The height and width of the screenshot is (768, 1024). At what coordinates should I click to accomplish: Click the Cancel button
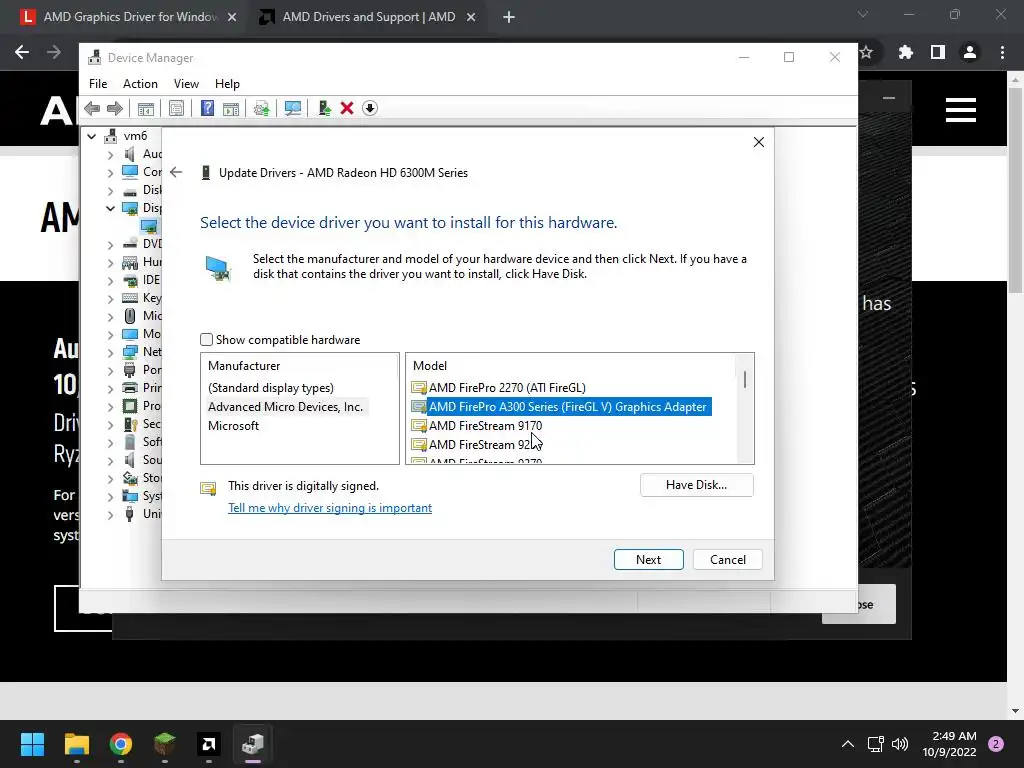coord(728,560)
